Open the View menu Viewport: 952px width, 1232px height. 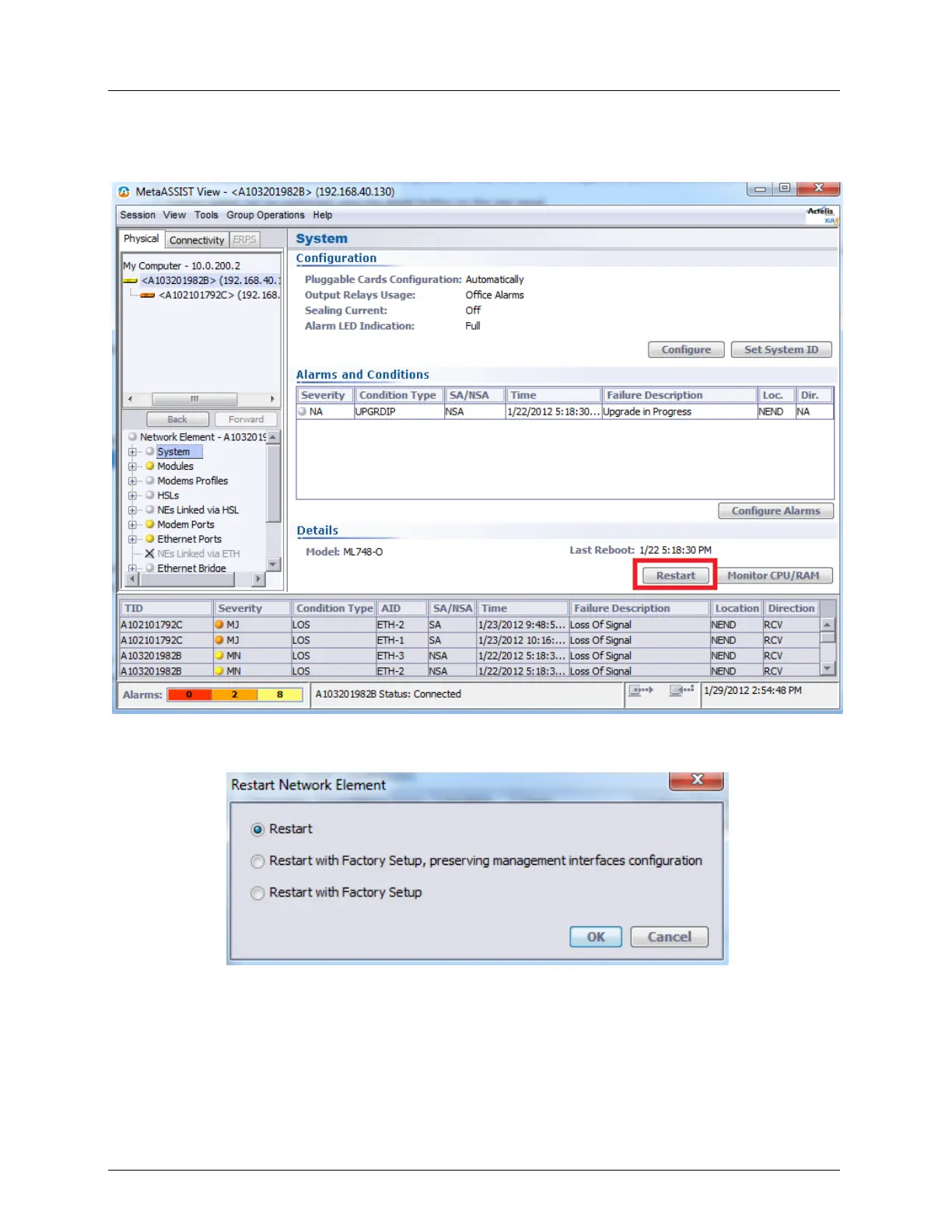tap(174, 215)
